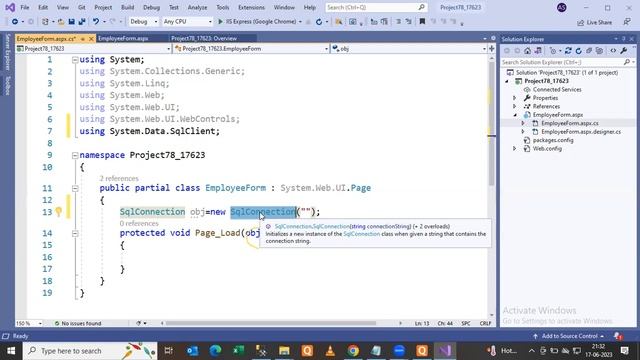
Task: Click the Search (Ctrl+Q) box
Action: point(376,7)
